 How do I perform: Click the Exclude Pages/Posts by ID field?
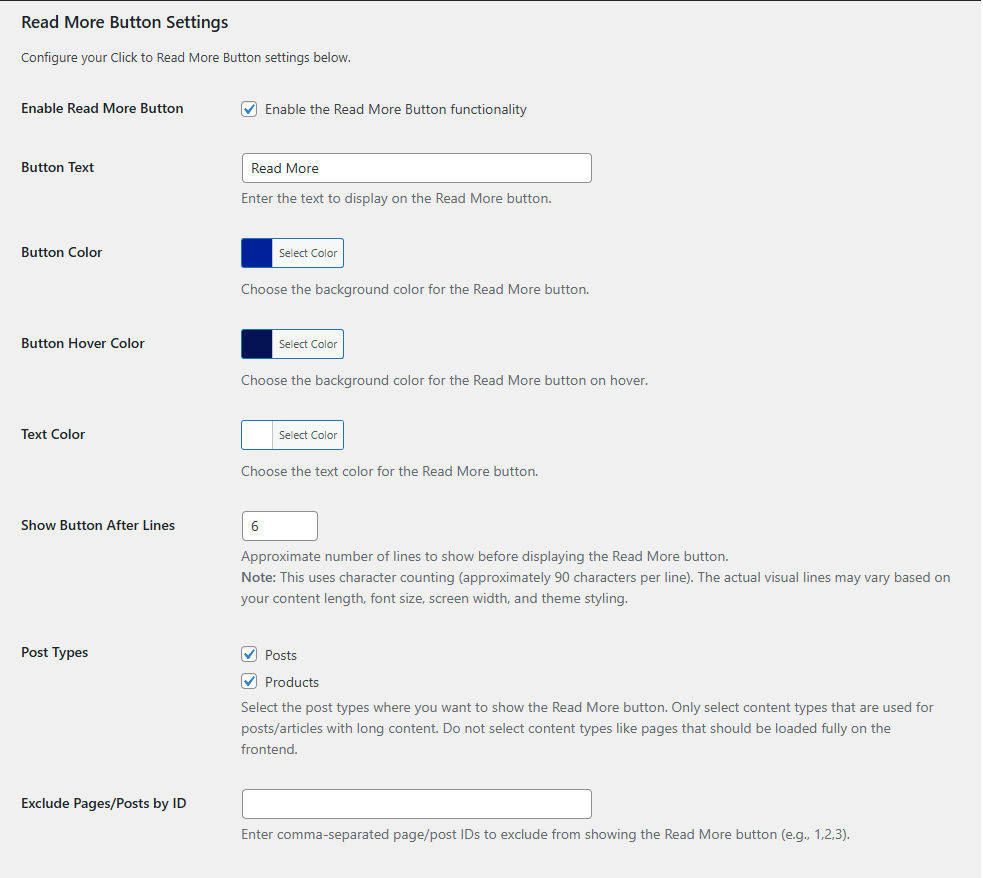pos(416,803)
